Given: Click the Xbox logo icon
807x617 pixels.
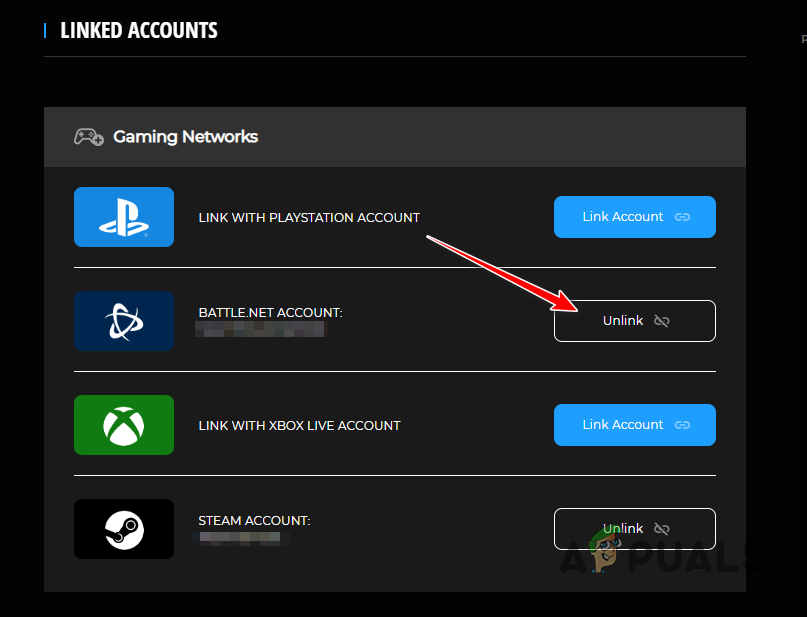Looking at the screenshot, I should pyautogui.click(x=123, y=425).
